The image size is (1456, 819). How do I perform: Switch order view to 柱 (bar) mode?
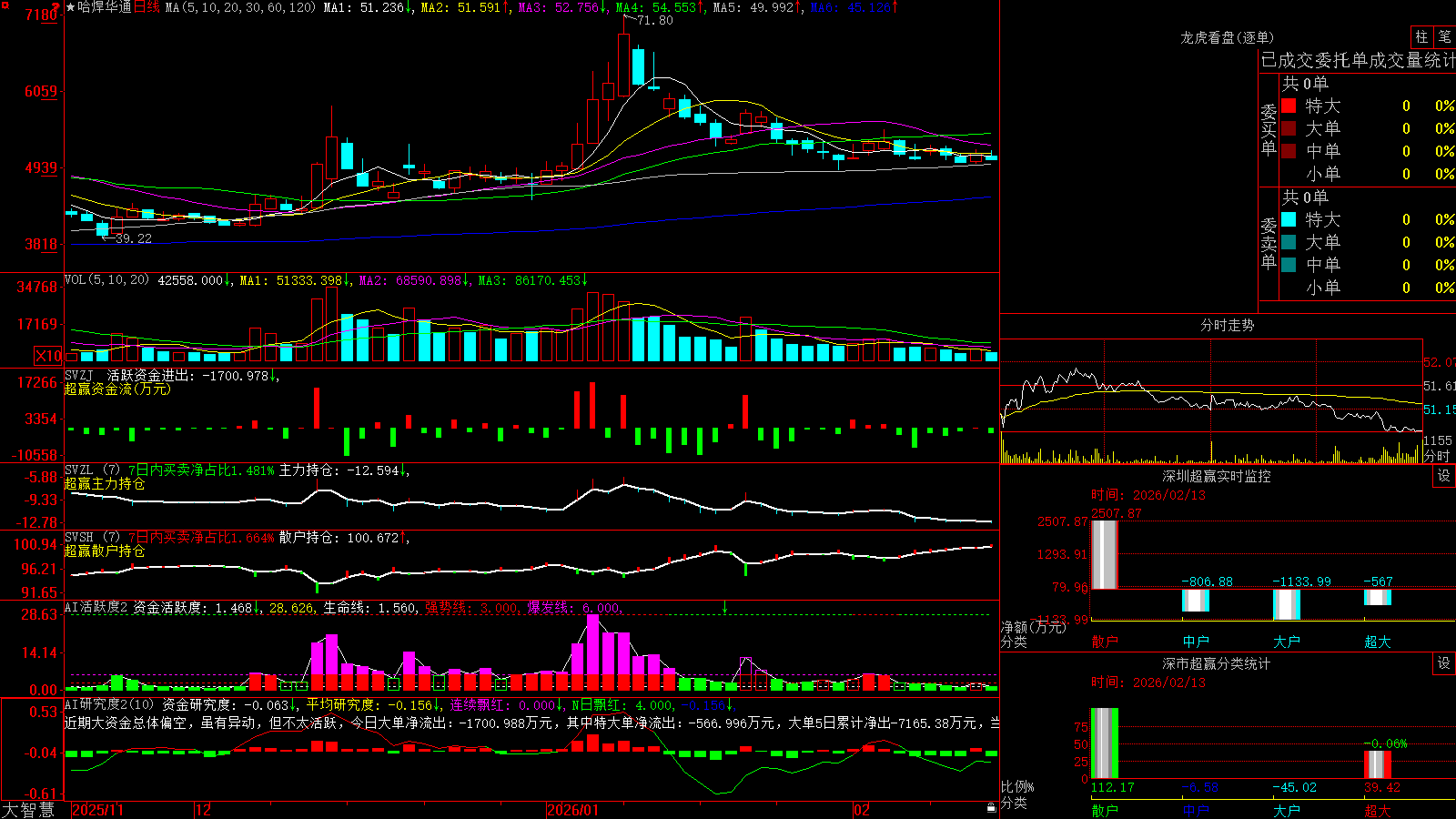(1421, 37)
